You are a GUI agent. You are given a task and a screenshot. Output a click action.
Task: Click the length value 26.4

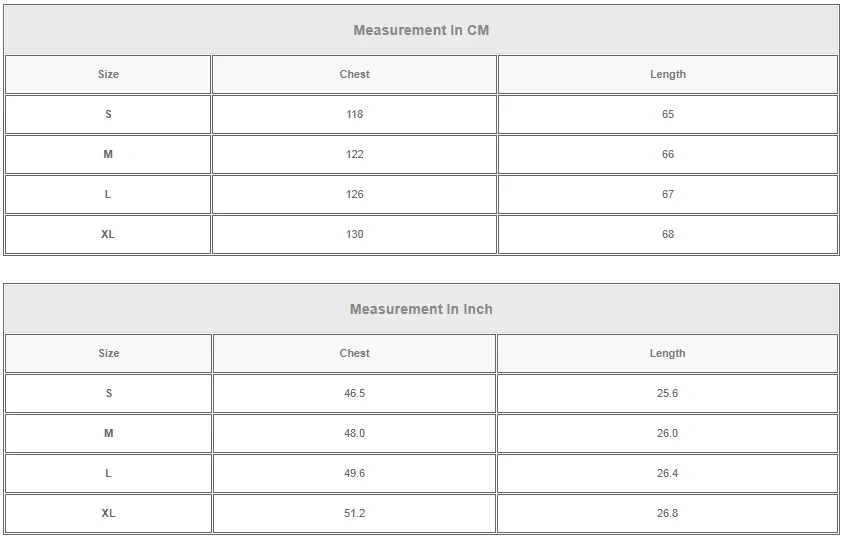[x=667, y=473]
